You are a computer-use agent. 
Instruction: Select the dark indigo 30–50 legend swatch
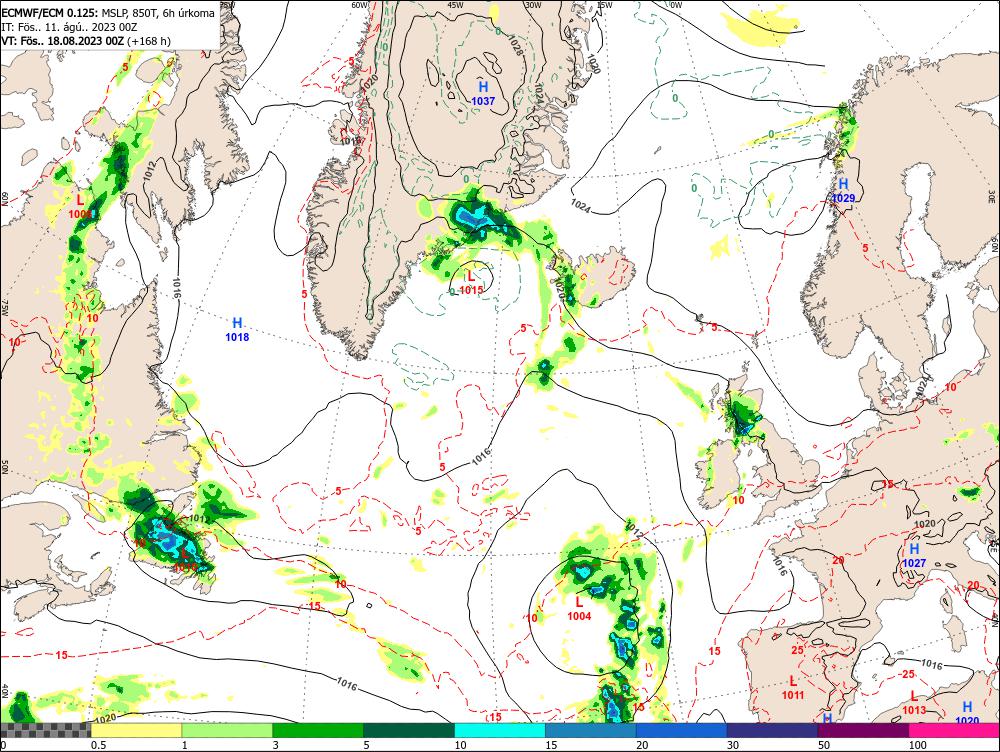[772, 730]
